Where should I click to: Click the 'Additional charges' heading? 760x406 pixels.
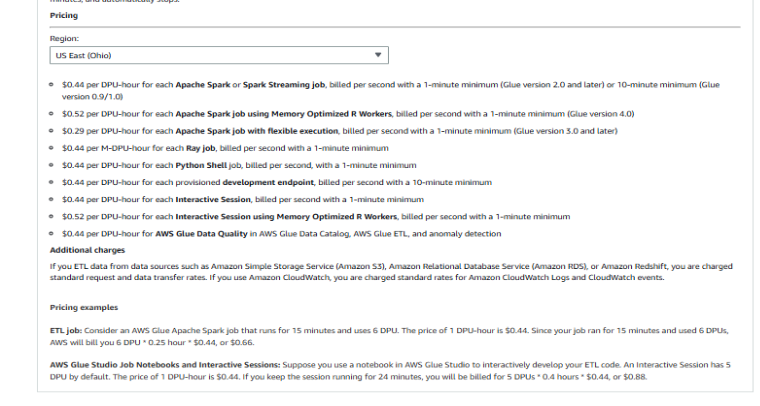pos(87,250)
